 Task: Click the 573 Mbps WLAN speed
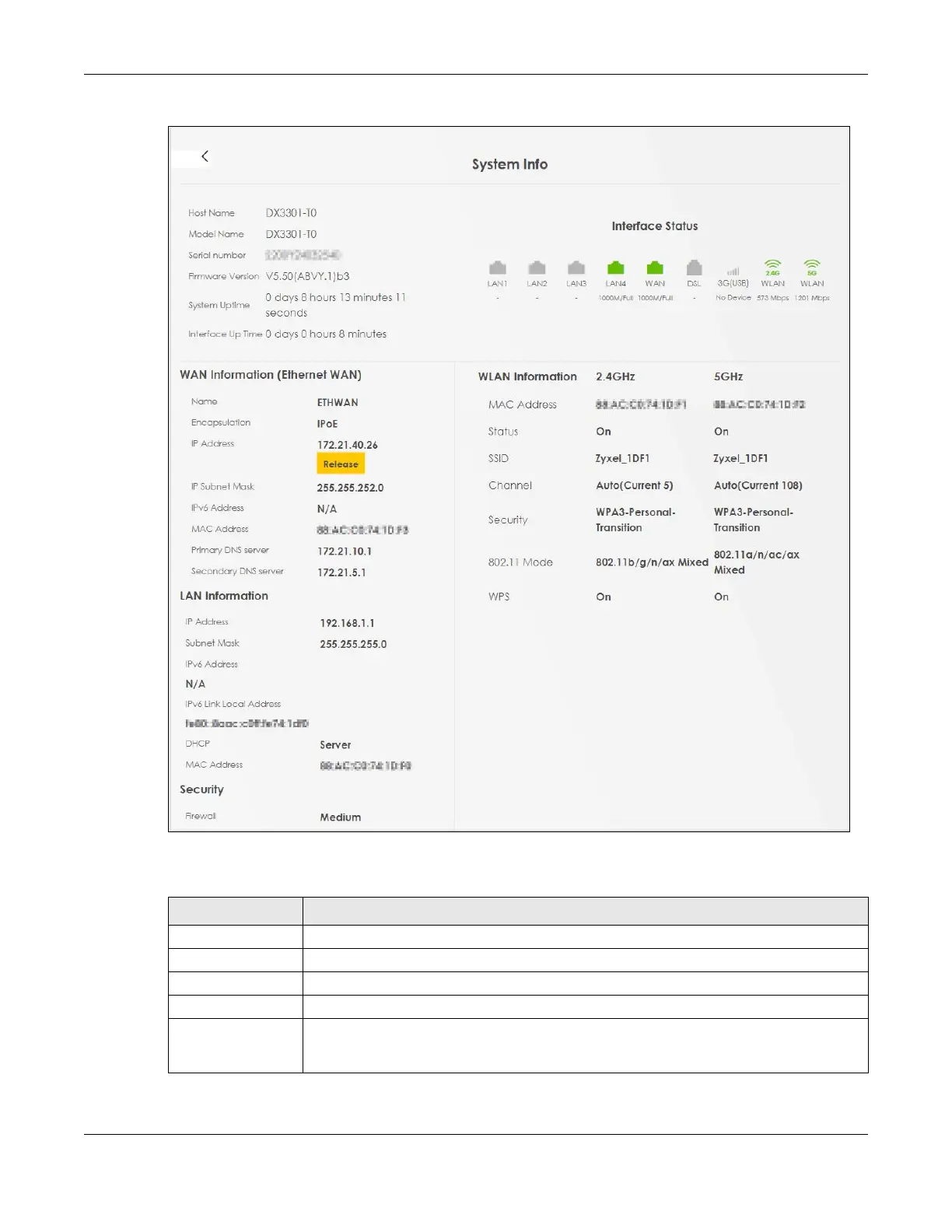point(773,298)
